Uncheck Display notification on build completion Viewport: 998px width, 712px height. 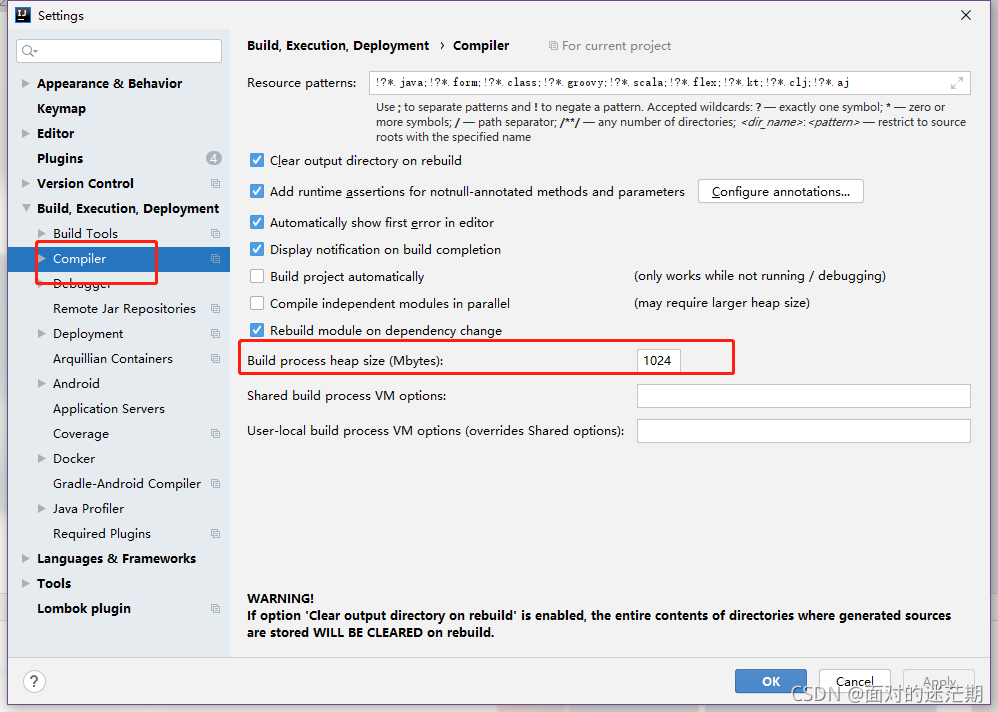[x=256, y=249]
